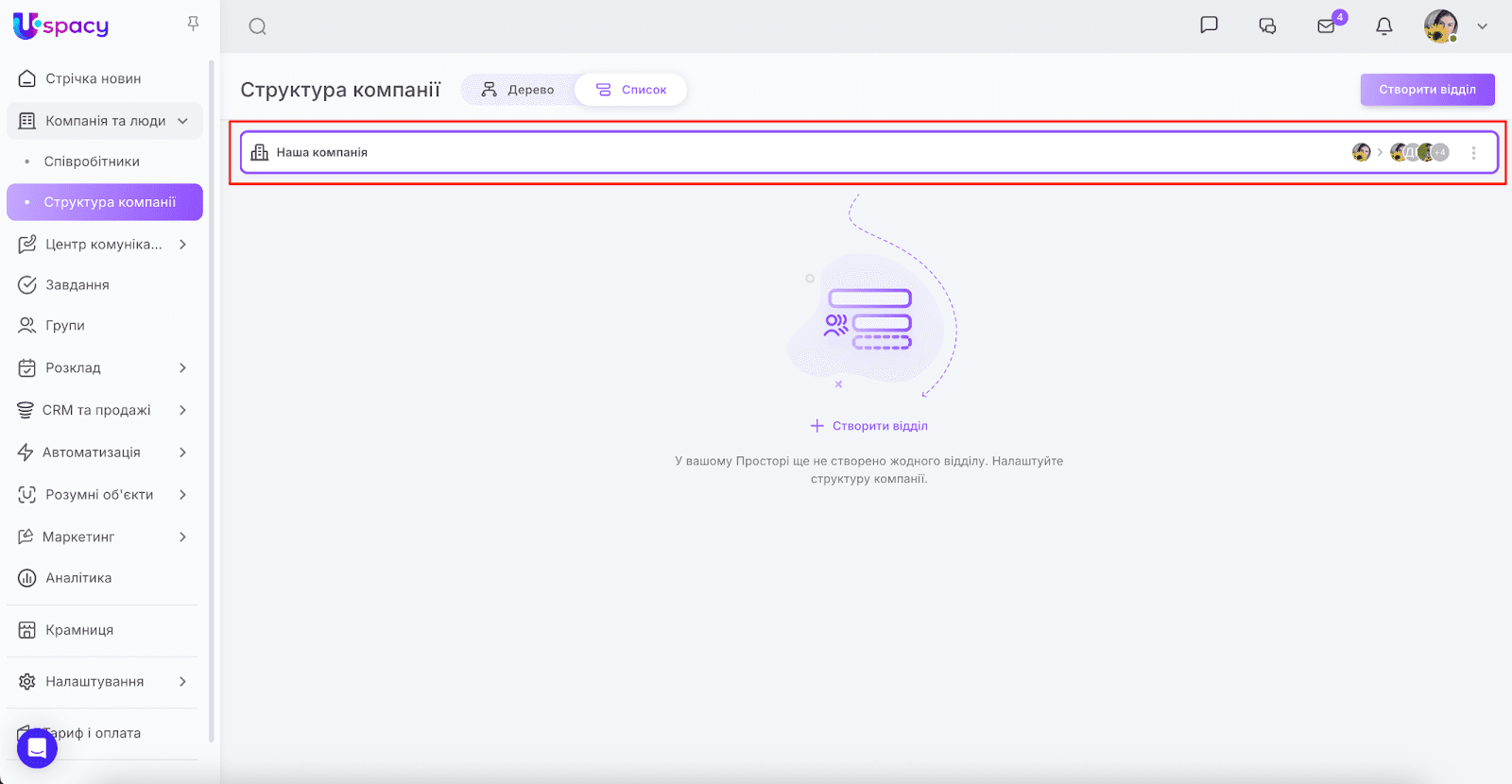
Task: Switch to the Дерево view tab
Action: 518,90
